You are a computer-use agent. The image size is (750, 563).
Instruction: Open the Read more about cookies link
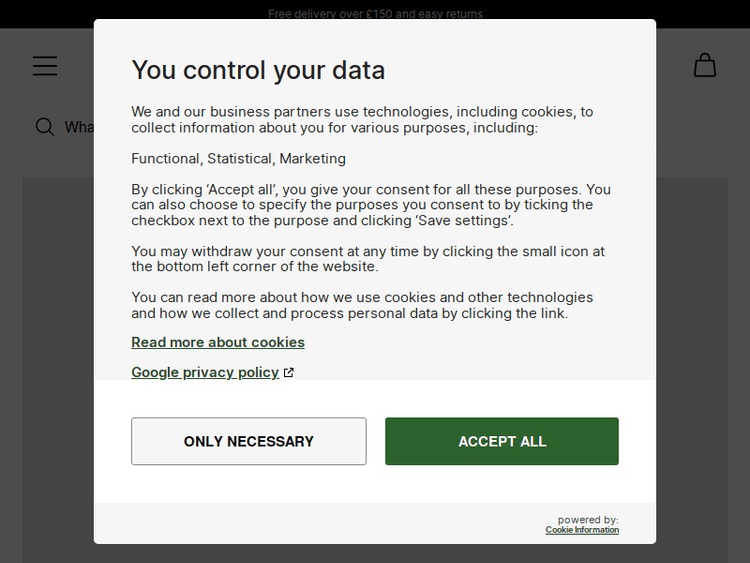[218, 342]
